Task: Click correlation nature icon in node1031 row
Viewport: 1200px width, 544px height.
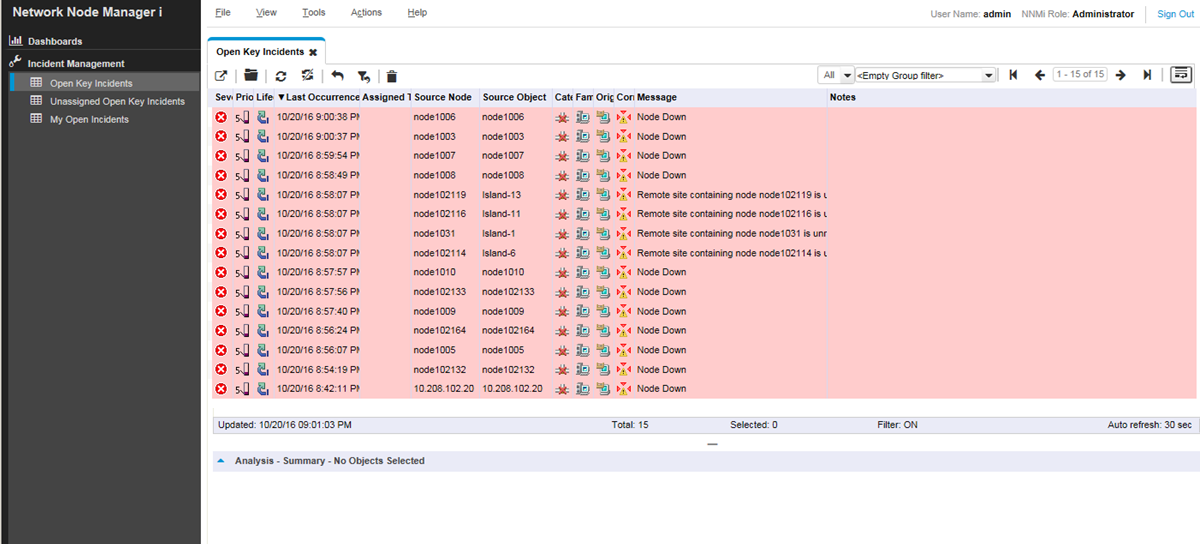Action: click(x=624, y=233)
